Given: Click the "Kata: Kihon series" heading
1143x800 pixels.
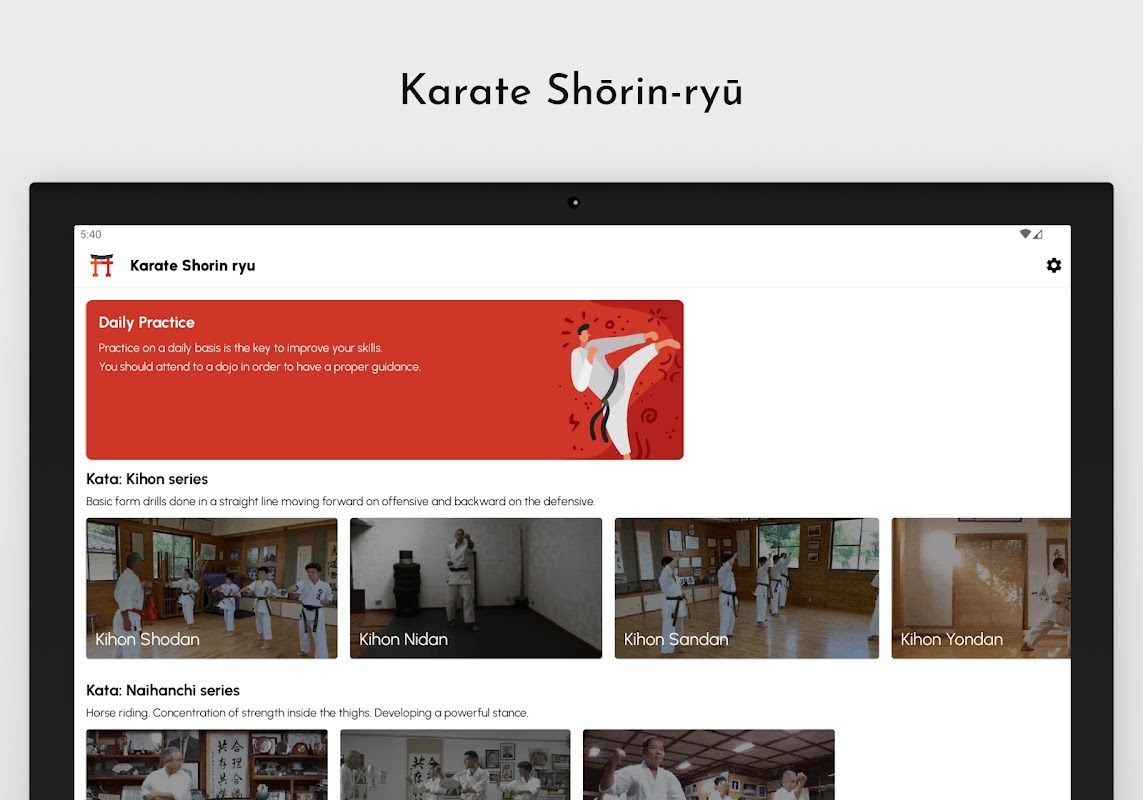Looking at the screenshot, I should coord(147,479).
